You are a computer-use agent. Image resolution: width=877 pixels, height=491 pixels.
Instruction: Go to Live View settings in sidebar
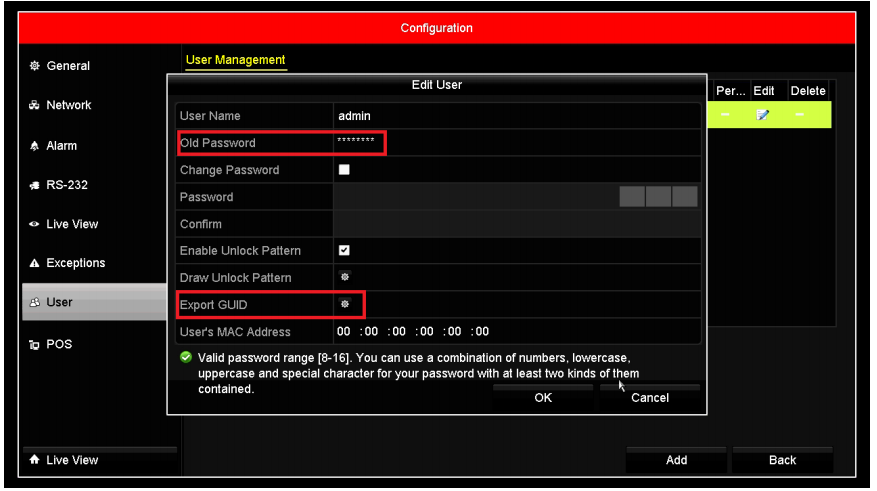(72, 224)
